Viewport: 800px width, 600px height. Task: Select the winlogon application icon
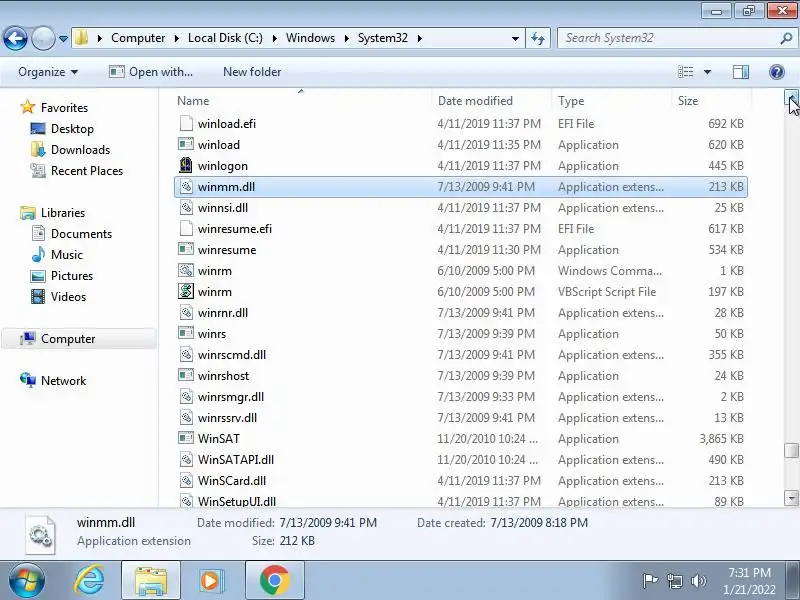[186, 165]
